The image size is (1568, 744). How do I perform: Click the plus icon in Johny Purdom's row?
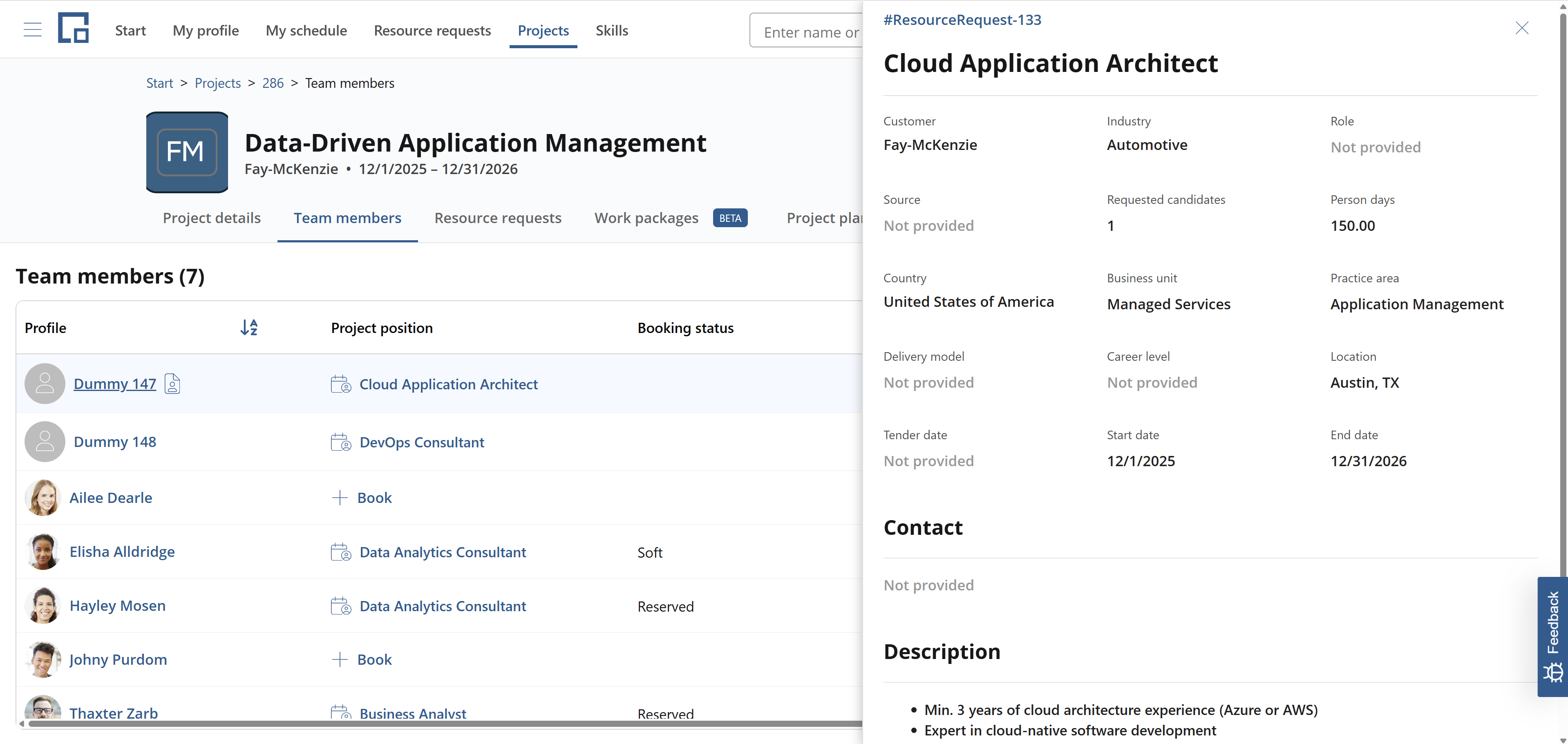point(340,659)
